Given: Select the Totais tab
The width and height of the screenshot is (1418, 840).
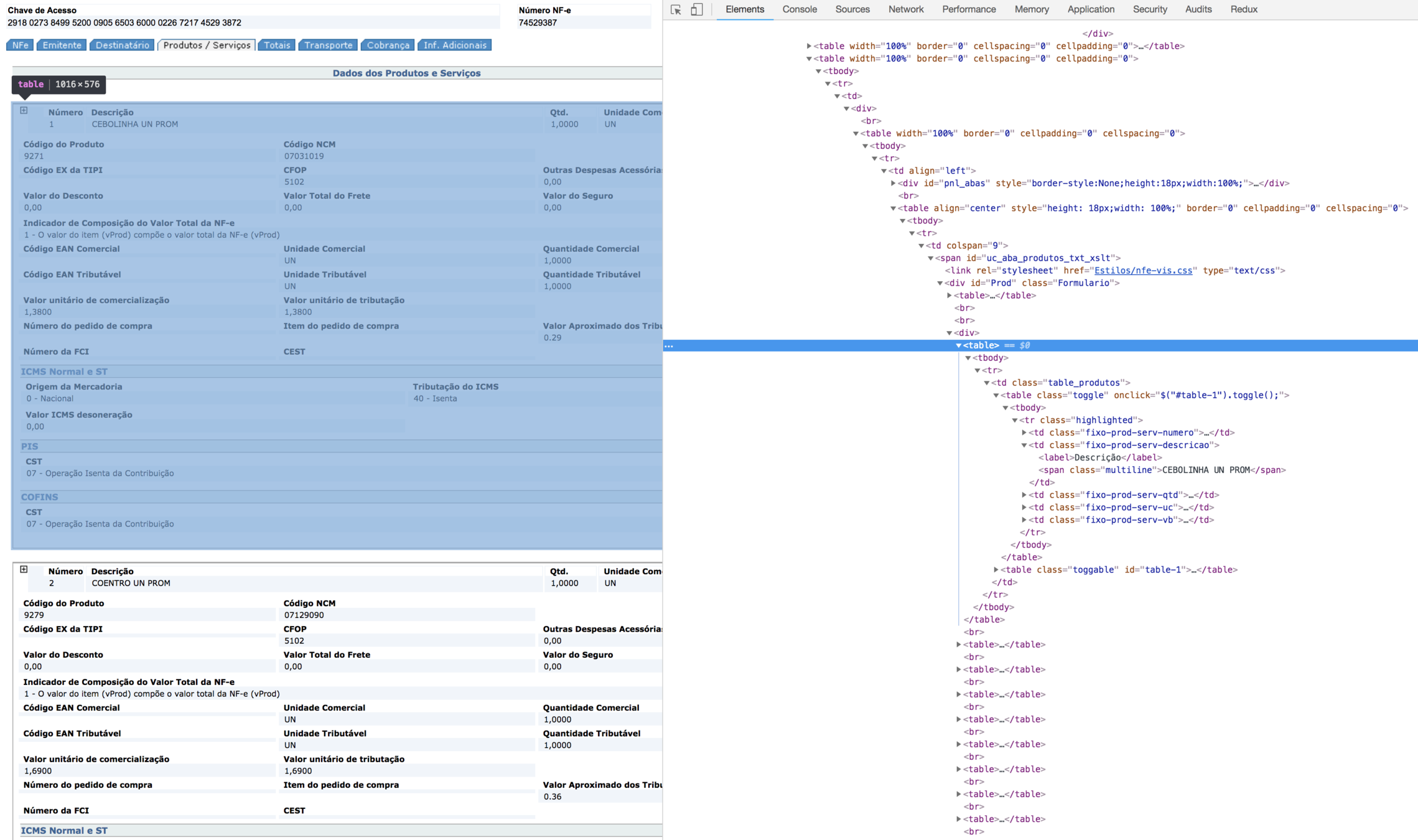Looking at the screenshot, I should [x=277, y=45].
